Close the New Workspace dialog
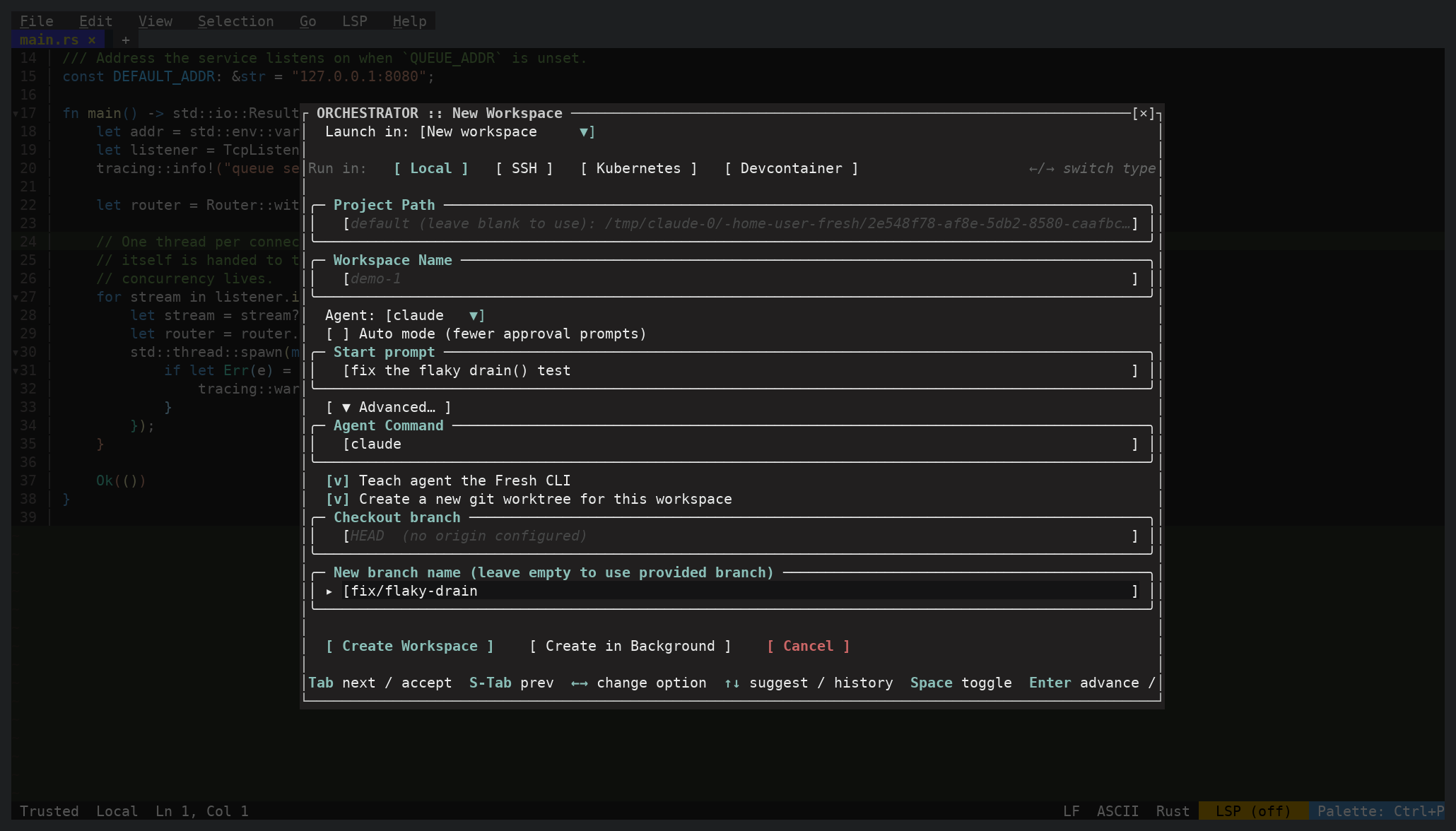Viewport: 1456px width, 831px height. point(1144,113)
